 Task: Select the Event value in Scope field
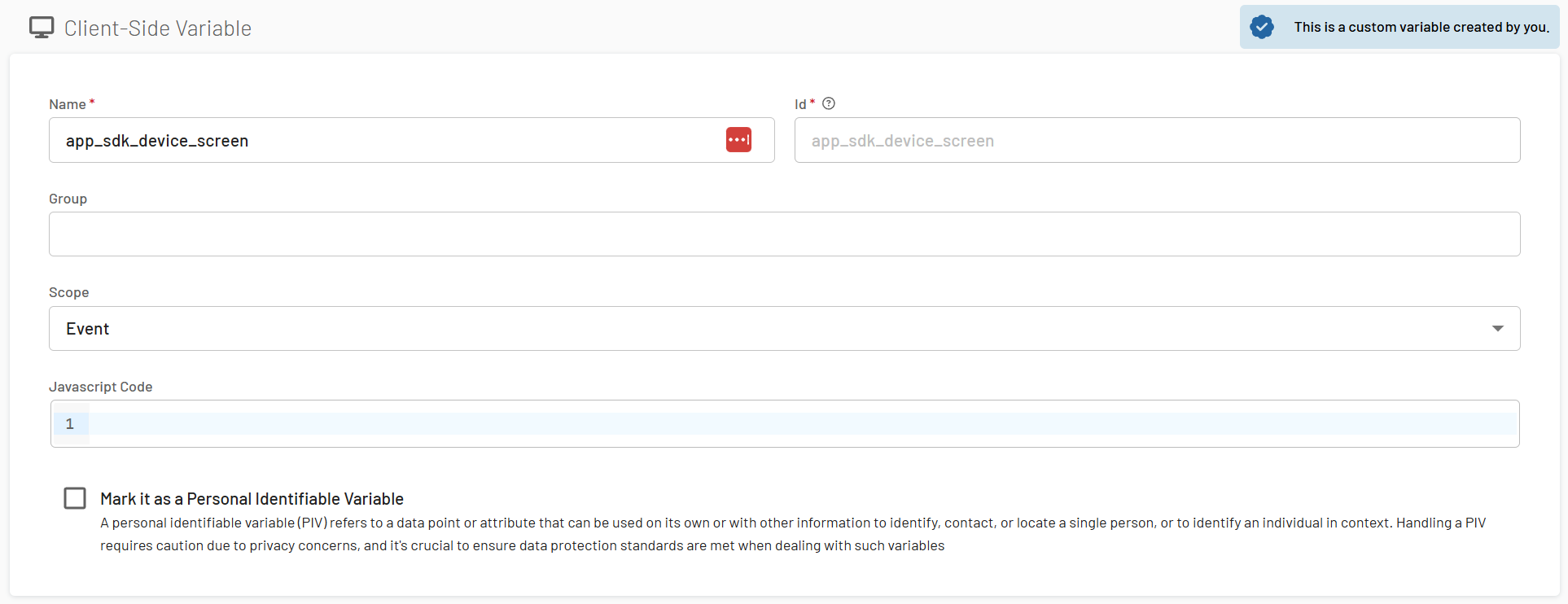[88, 329]
